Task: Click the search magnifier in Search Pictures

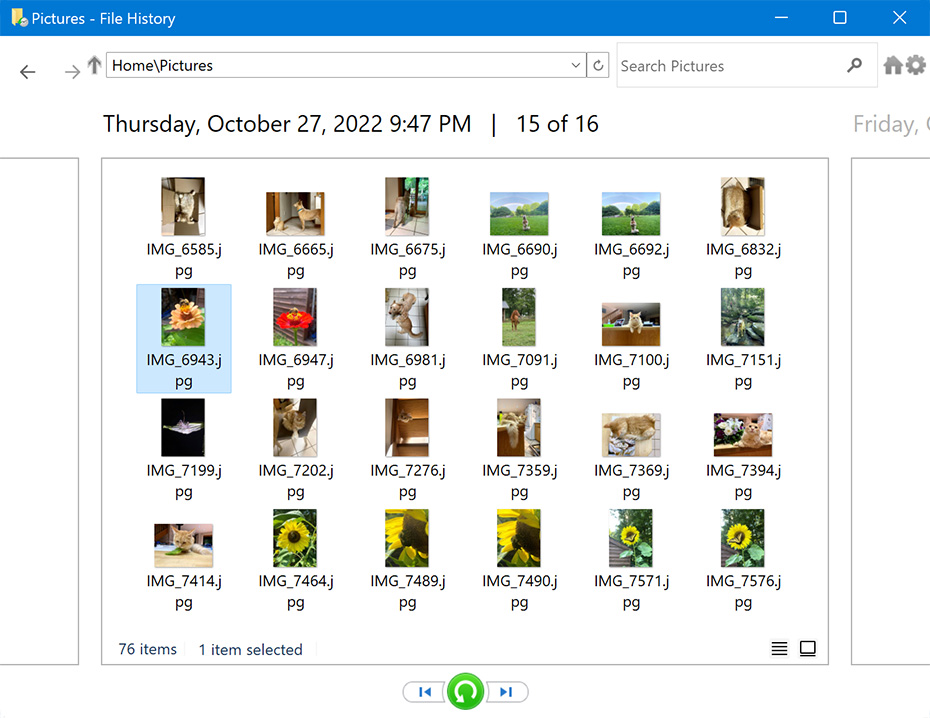Action: (x=855, y=64)
